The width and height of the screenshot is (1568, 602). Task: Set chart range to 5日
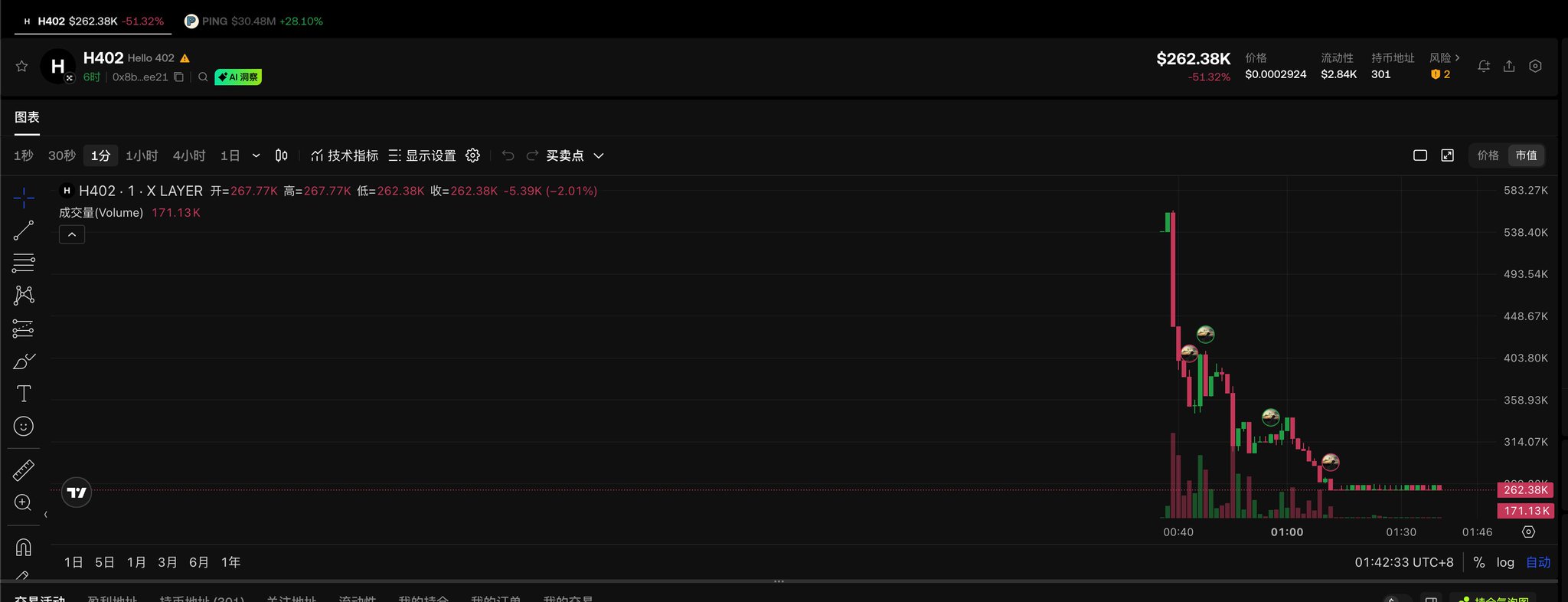105,562
